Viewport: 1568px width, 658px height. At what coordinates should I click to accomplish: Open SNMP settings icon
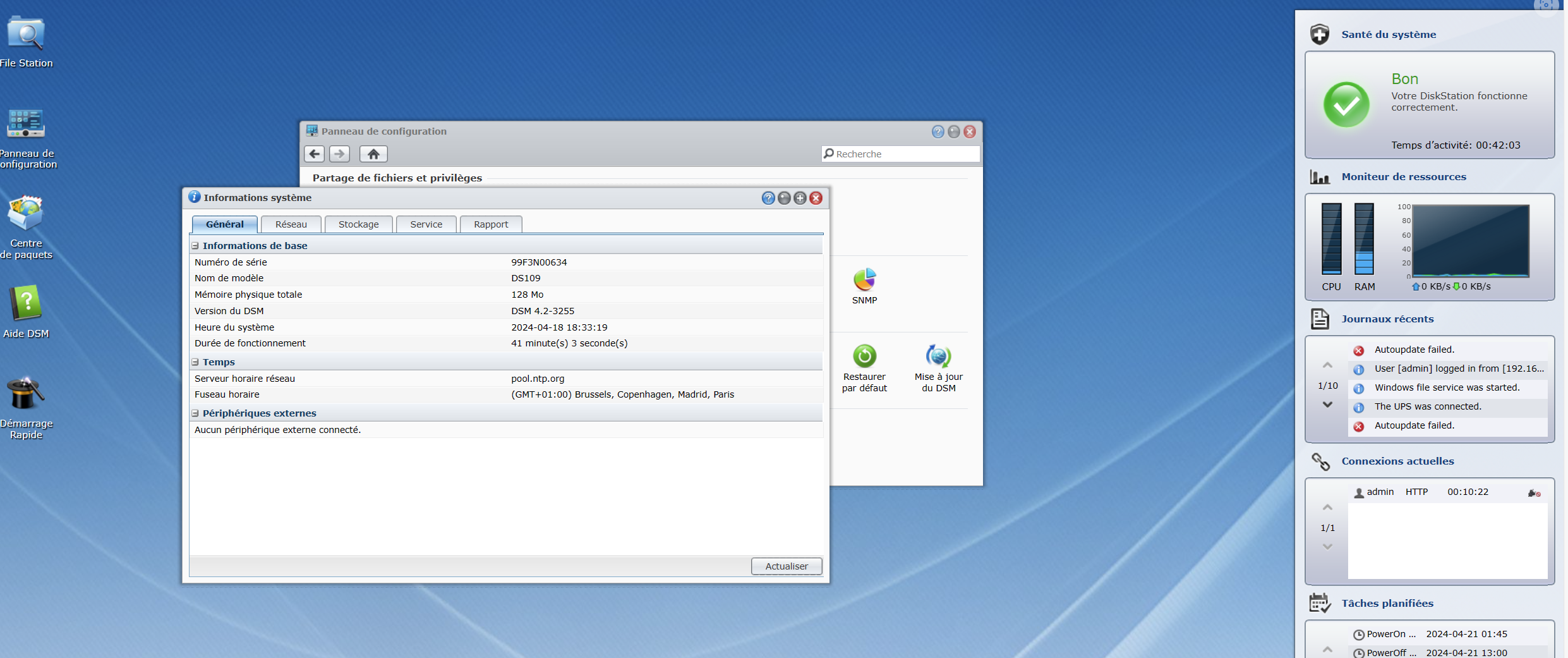pos(864,286)
